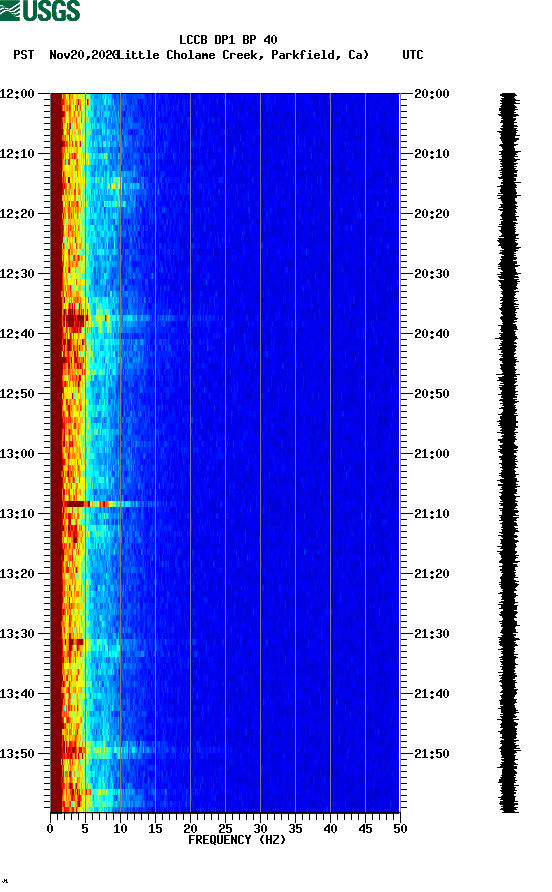552x892 pixels.
Task: Click the 35 Hz frequency tick label
Action: click(295, 829)
